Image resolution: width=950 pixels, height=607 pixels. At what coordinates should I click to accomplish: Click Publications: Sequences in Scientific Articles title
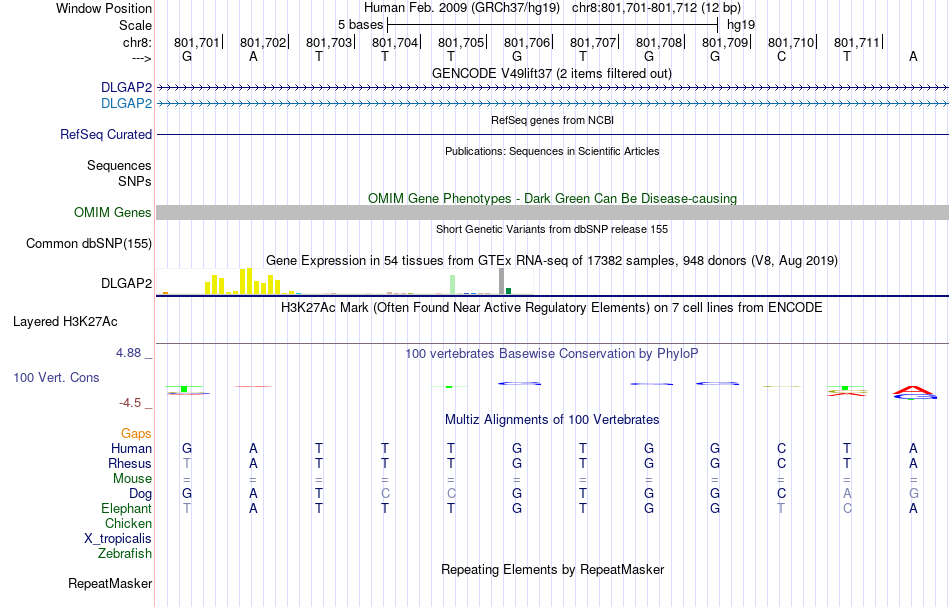[552, 151]
